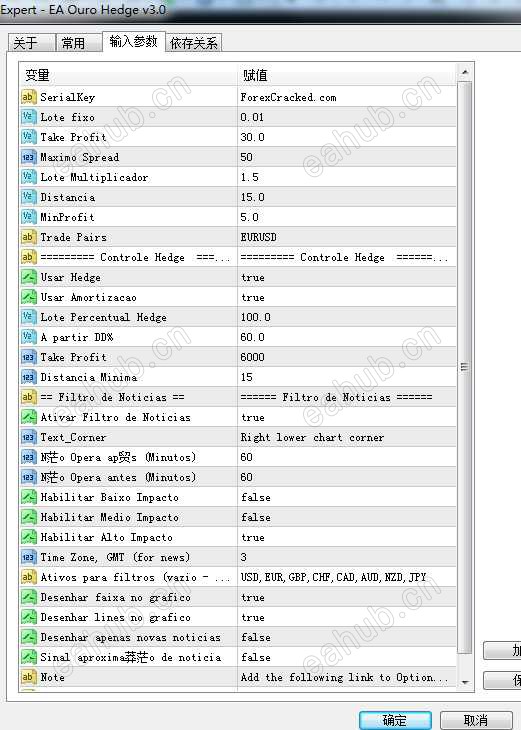Click the Ativos para filtros icon
Screen dimensions: 521x730
[28, 577]
